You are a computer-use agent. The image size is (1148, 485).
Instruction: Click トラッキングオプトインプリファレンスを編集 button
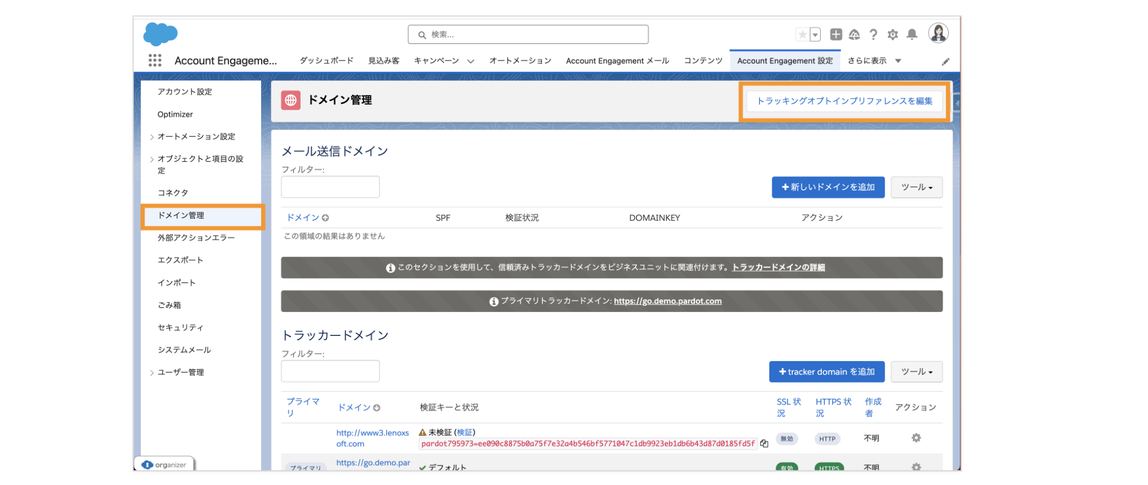pos(844,101)
